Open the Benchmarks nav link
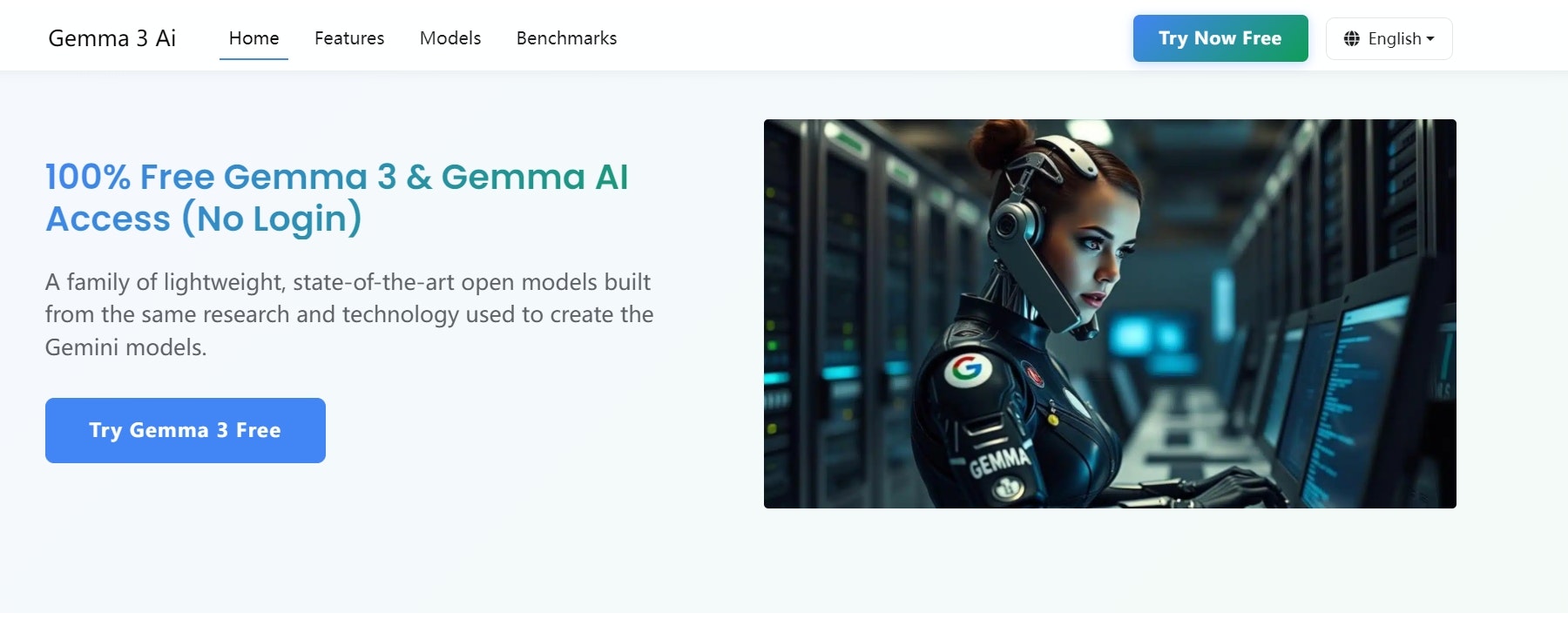This screenshot has height=626, width=1568. pyautogui.click(x=566, y=38)
